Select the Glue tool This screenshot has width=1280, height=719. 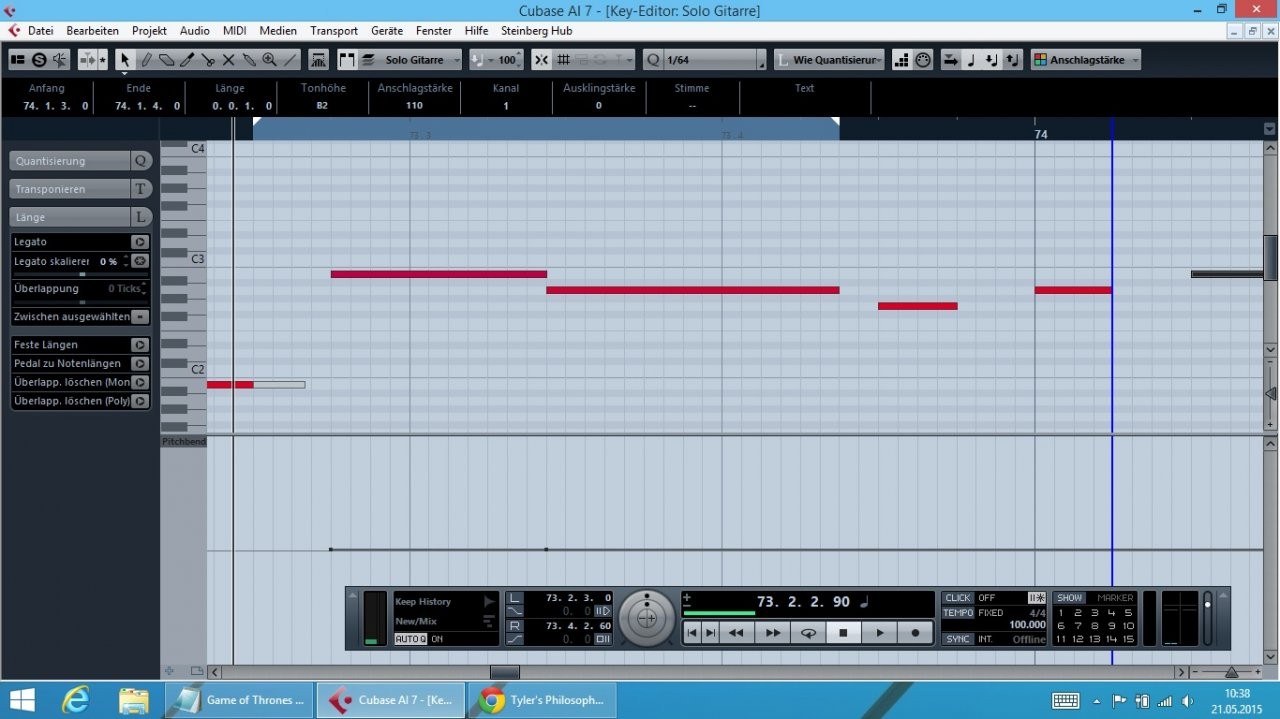click(x=249, y=60)
